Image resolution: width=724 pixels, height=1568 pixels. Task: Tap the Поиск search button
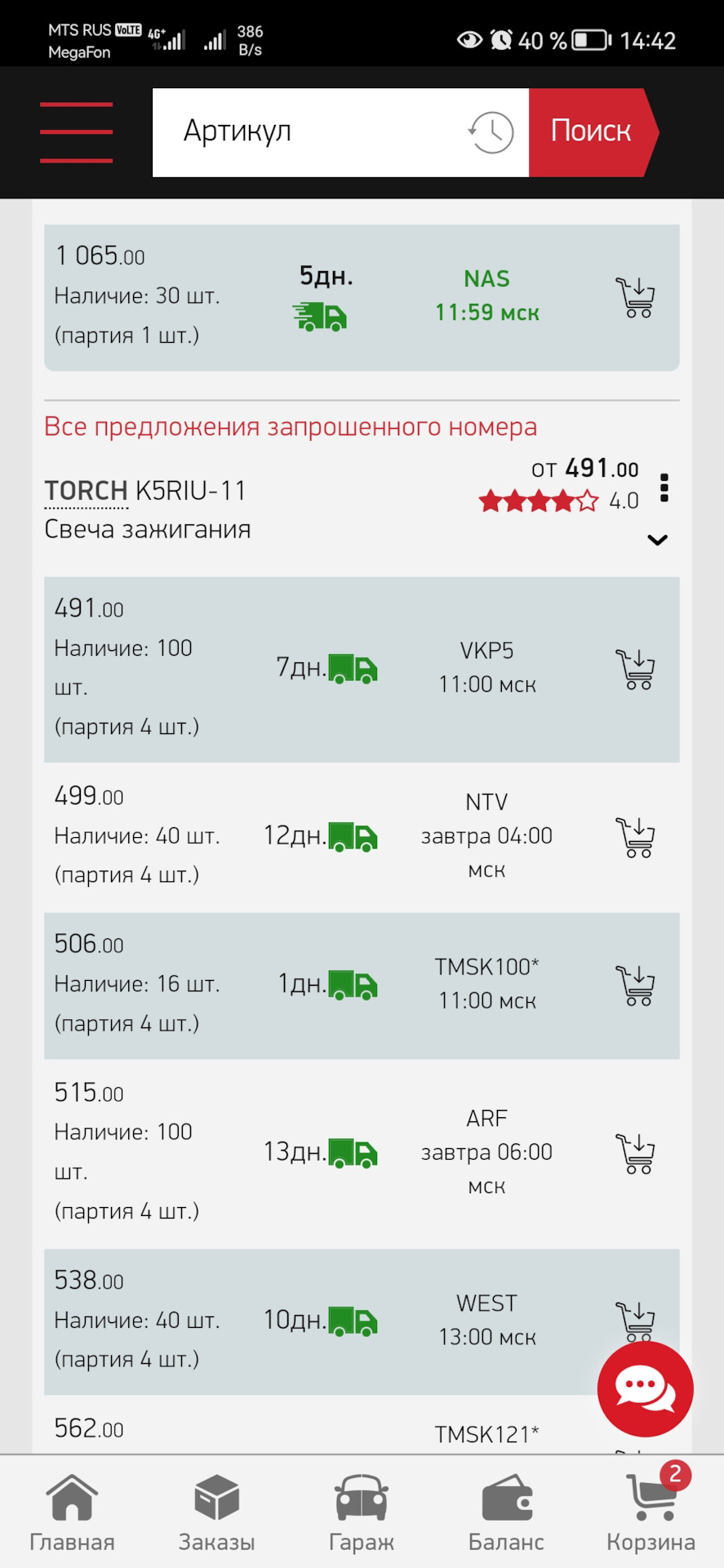[x=593, y=132]
